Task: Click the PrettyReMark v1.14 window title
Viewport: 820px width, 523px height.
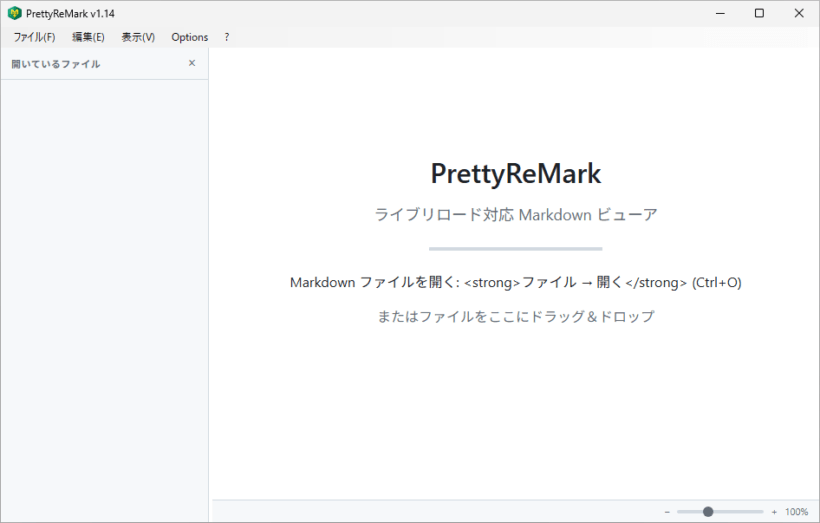Action: pos(70,14)
